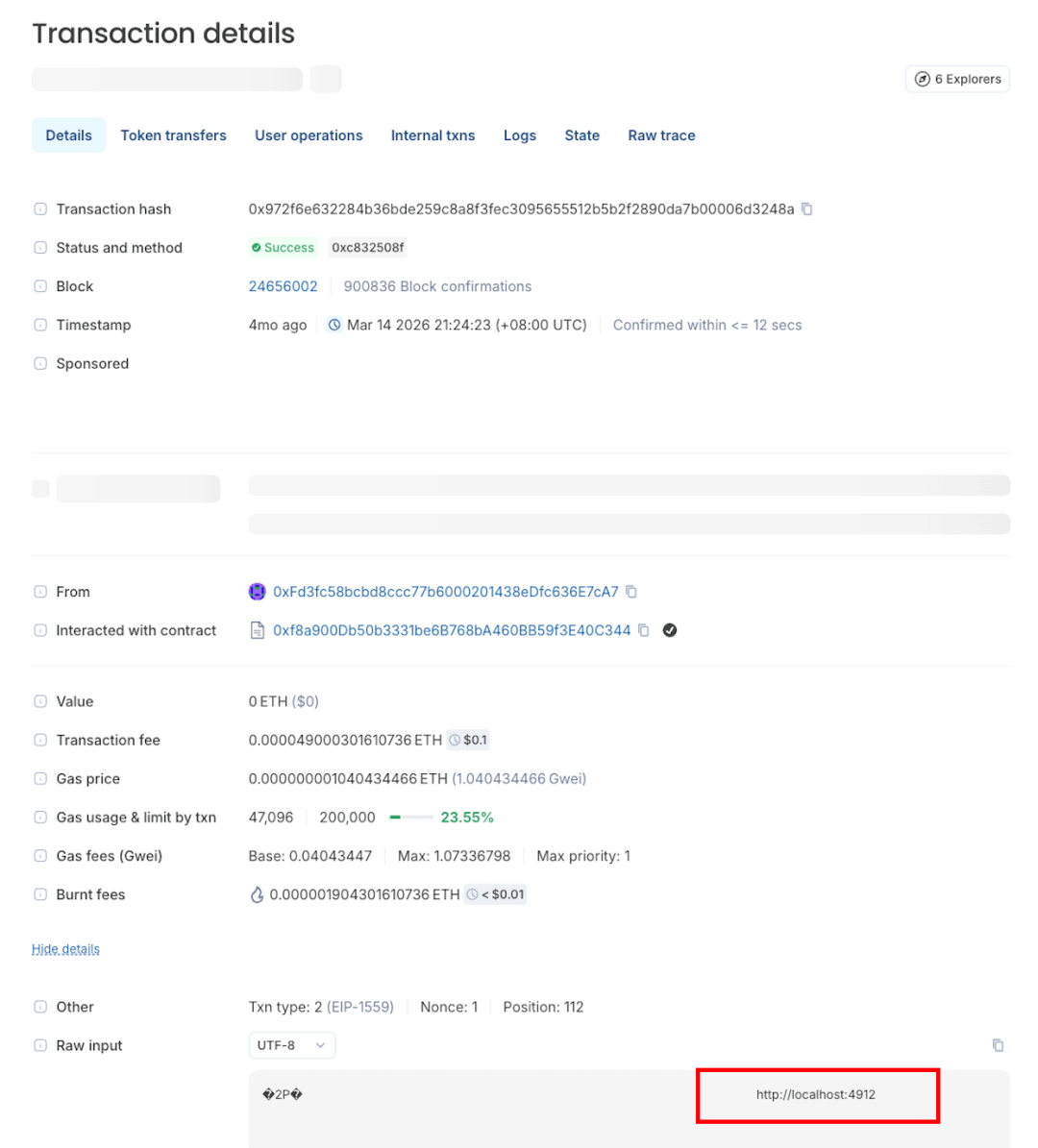Click 'Confirmed within <= 12 secs' text
The width and height of the screenshot is (1038, 1148).
coord(706,325)
